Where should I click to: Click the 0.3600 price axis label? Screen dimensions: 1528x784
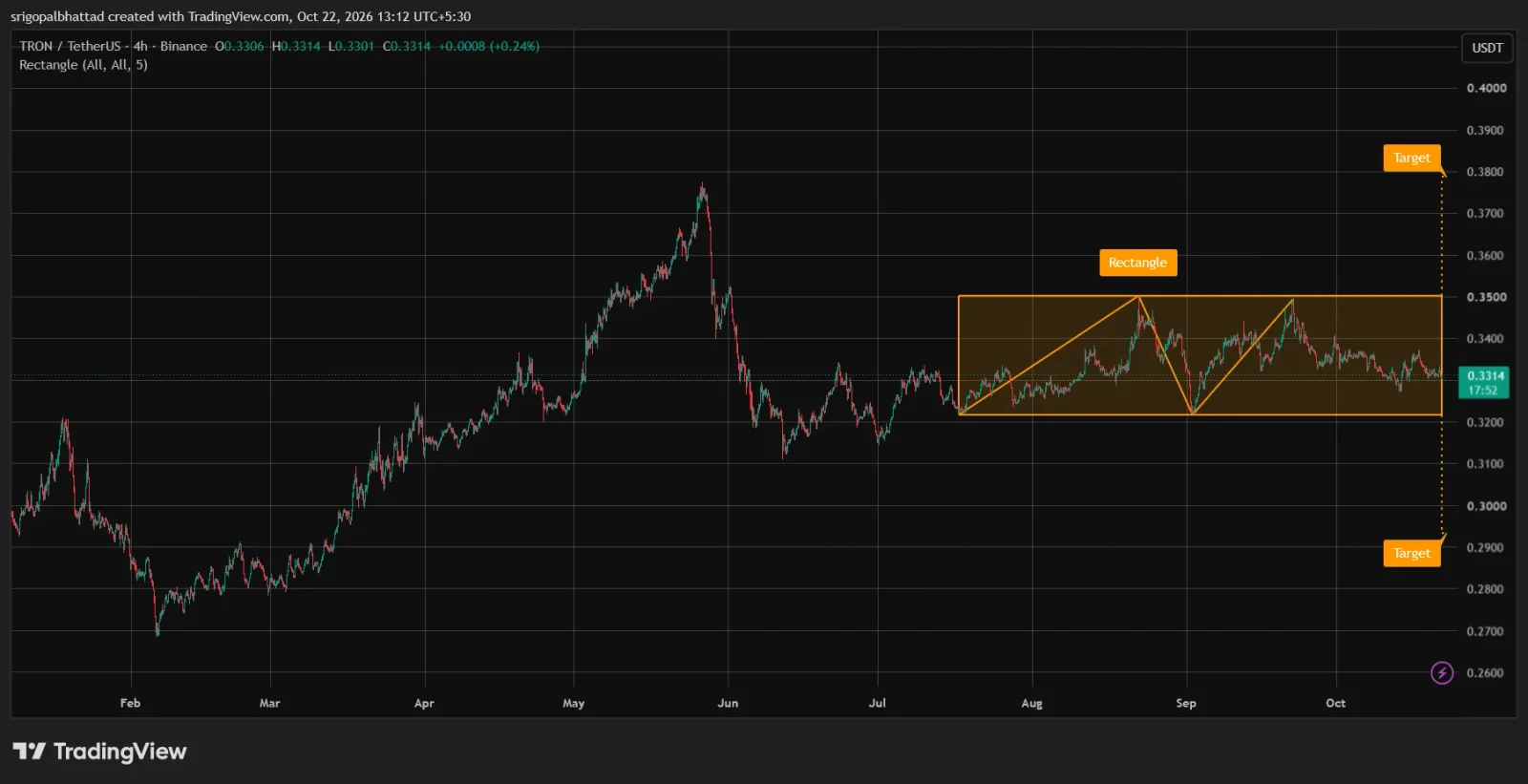pyautogui.click(x=1486, y=255)
